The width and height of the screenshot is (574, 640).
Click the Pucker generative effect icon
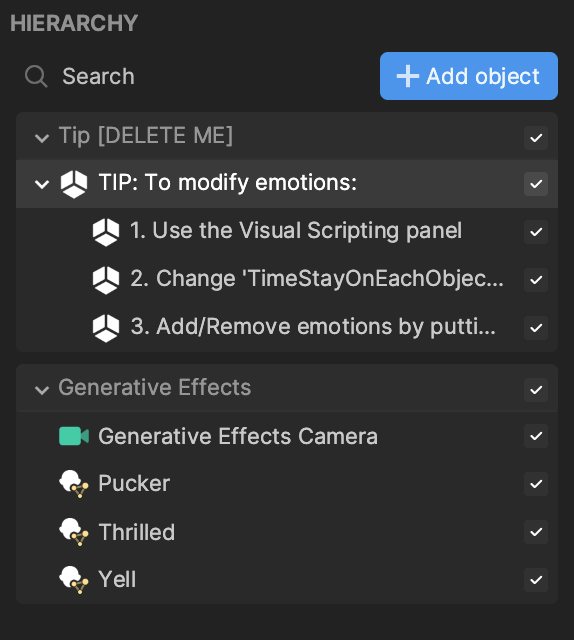pyautogui.click(x=74, y=484)
